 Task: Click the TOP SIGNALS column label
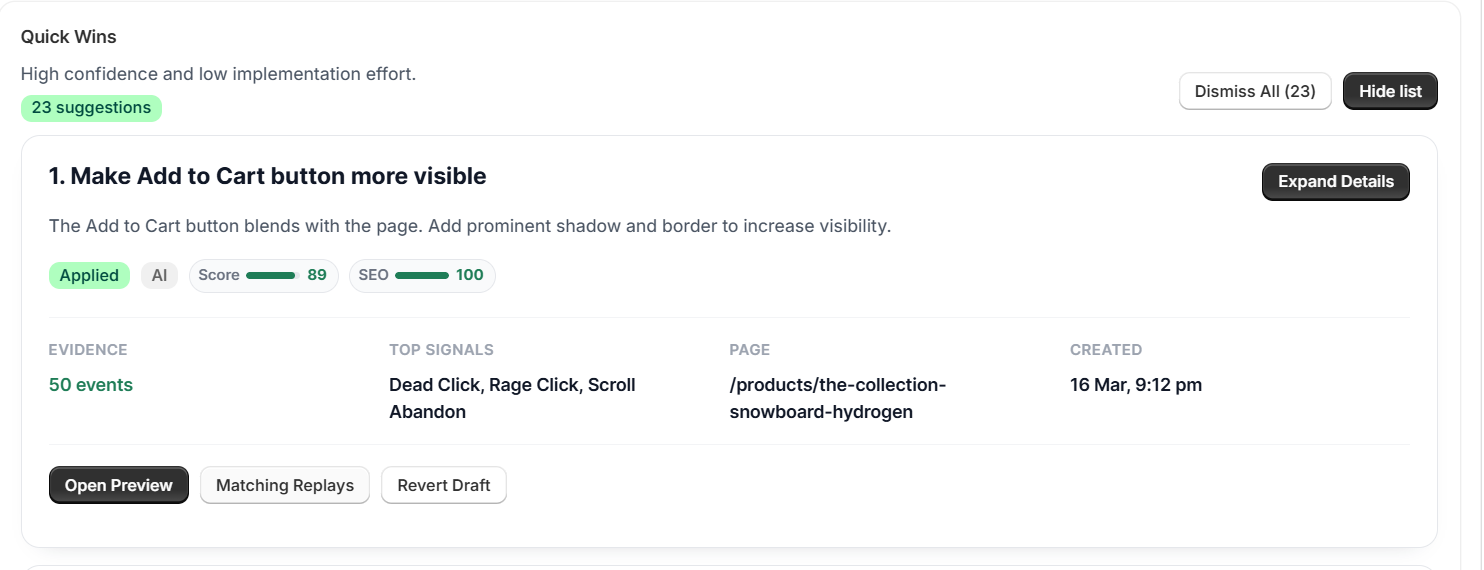coord(441,350)
